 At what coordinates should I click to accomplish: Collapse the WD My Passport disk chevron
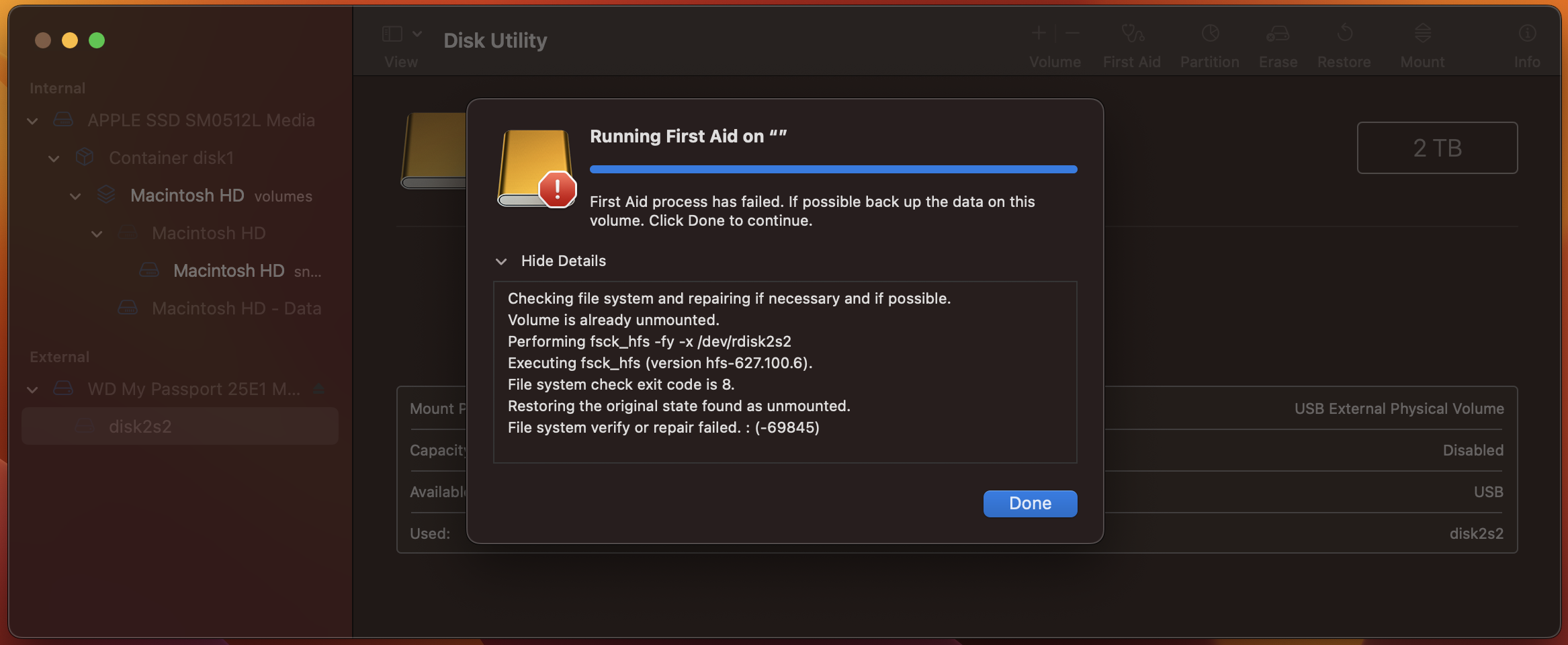[32, 390]
